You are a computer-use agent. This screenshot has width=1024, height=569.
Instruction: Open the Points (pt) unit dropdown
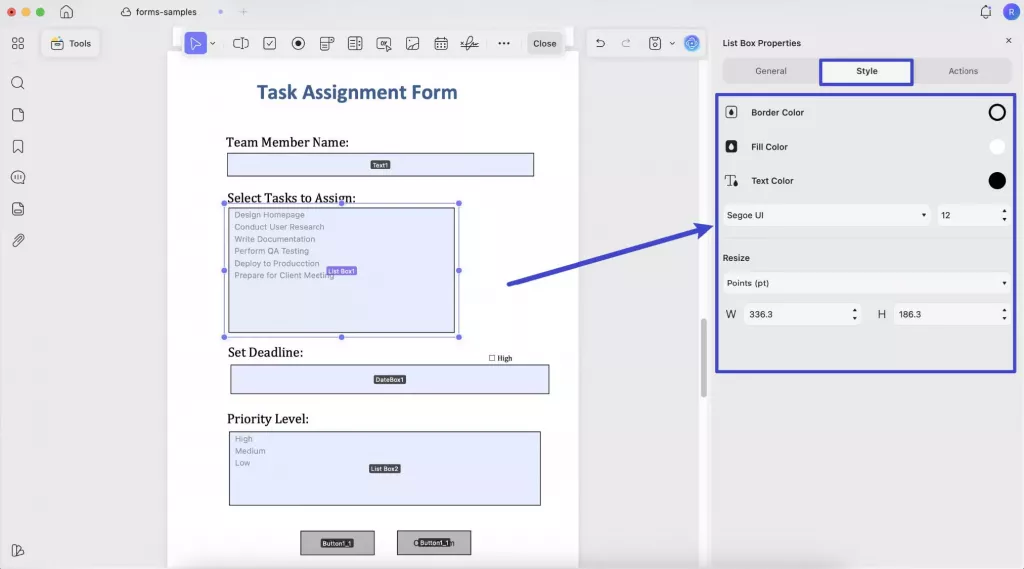pyautogui.click(x=866, y=283)
